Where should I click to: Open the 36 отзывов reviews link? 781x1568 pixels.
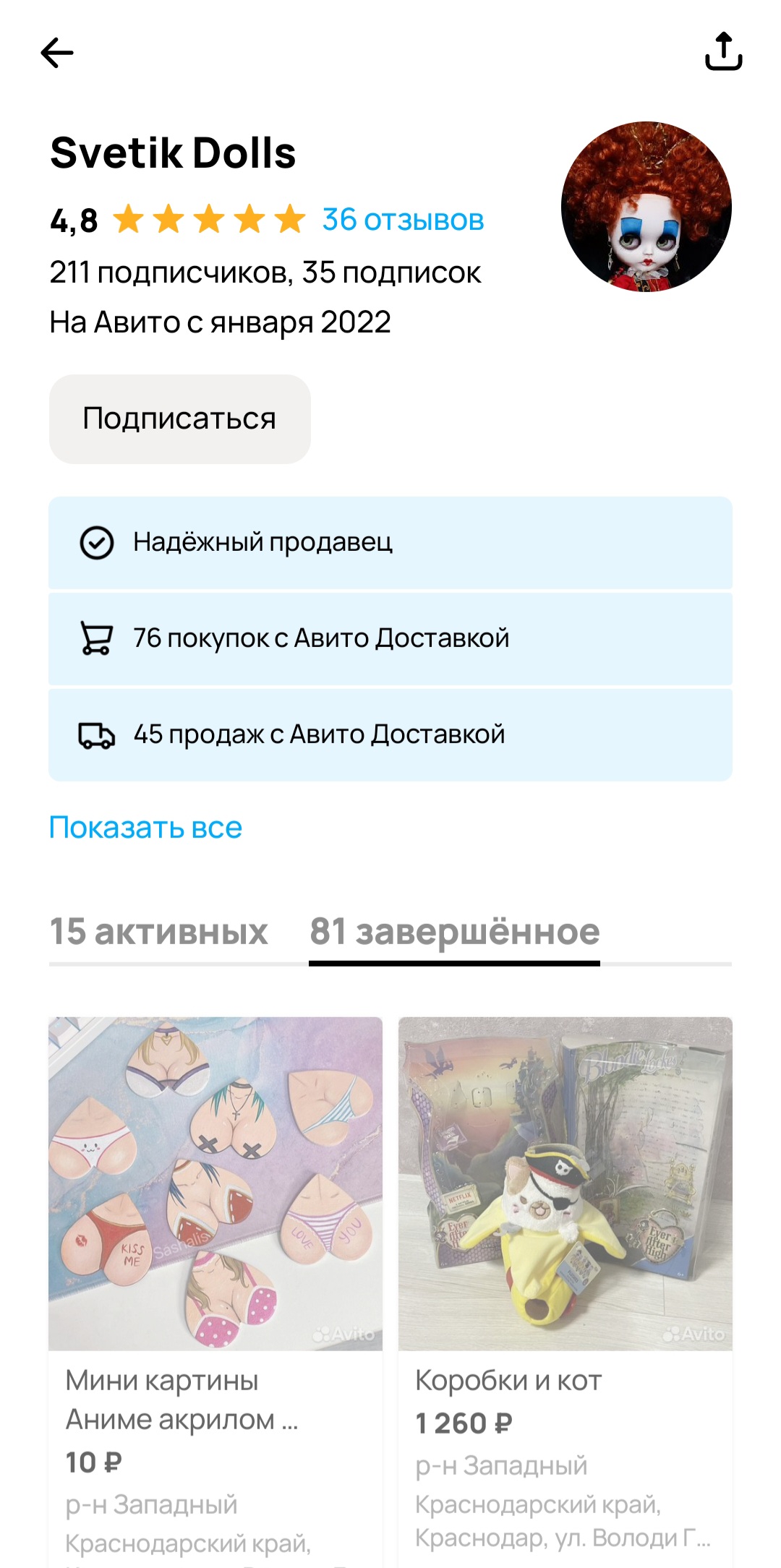click(403, 220)
